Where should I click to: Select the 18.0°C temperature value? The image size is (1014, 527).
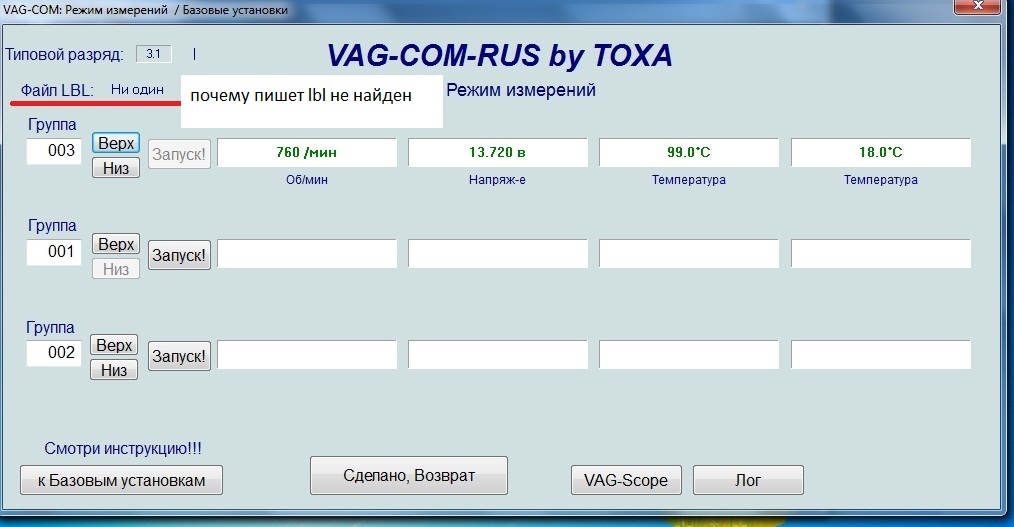point(881,153)
